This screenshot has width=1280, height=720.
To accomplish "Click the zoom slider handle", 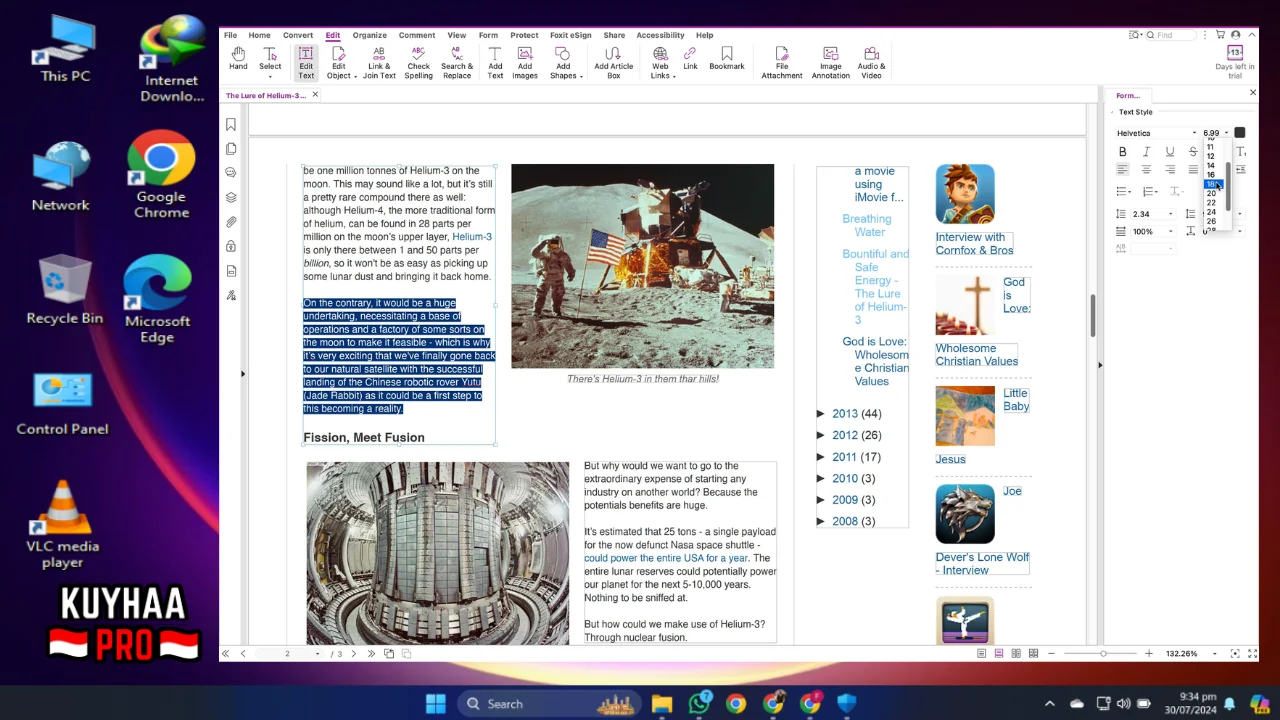I will coord(1103,654).
